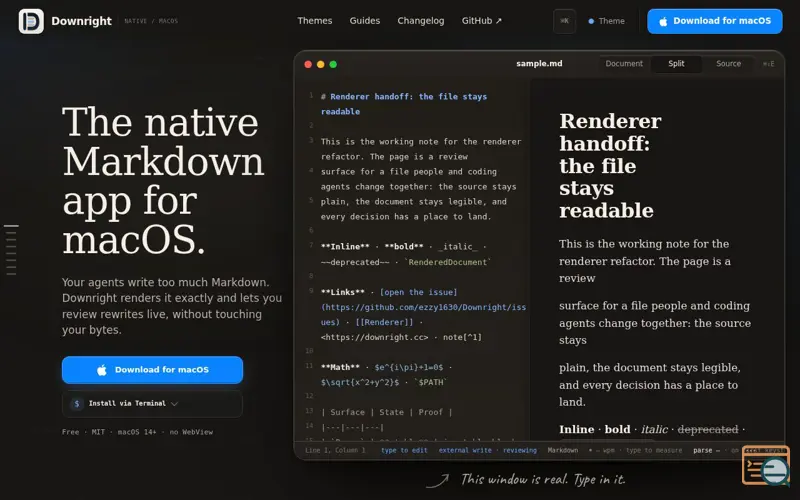Click the "Free · MIT · macOS 14+" footnote text
800x500 pixels.
[137, 432]
